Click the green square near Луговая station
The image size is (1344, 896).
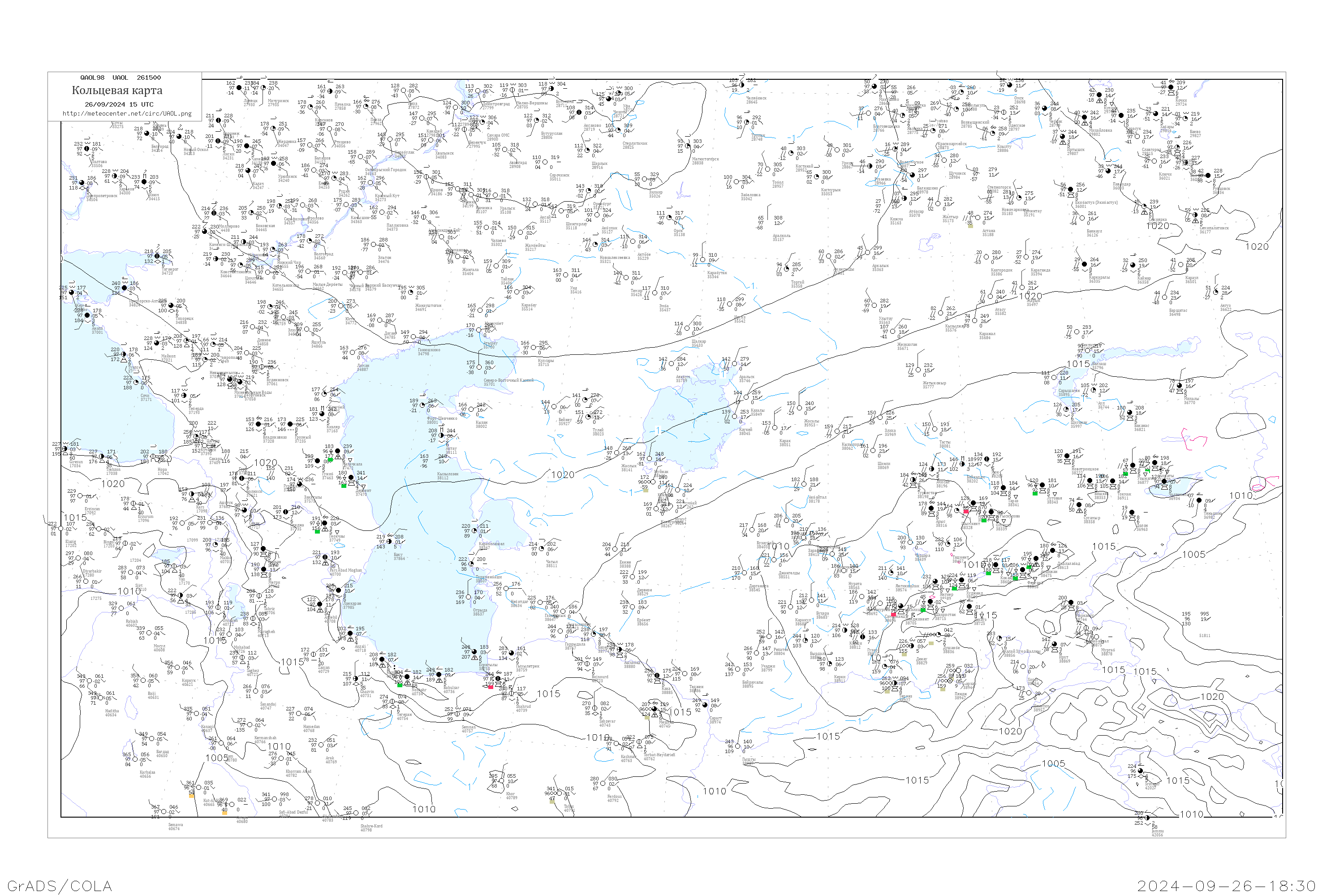[1035, 493]
